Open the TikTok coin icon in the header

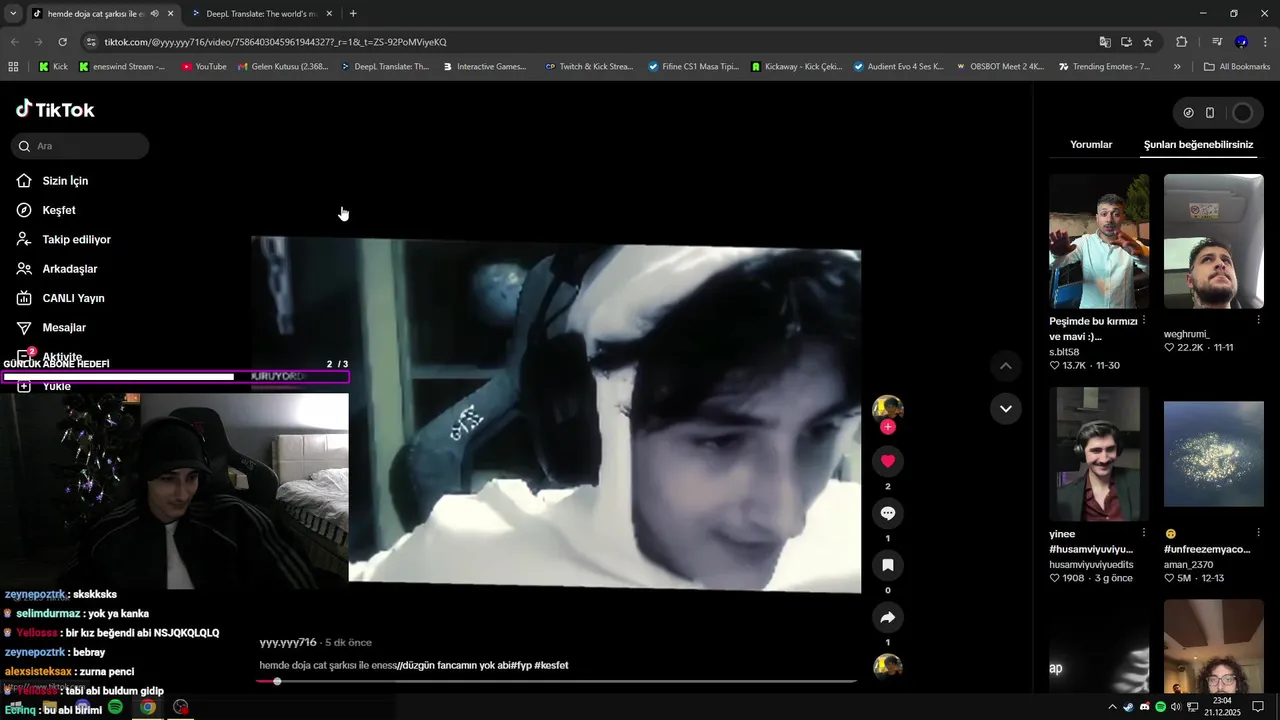1188,113
